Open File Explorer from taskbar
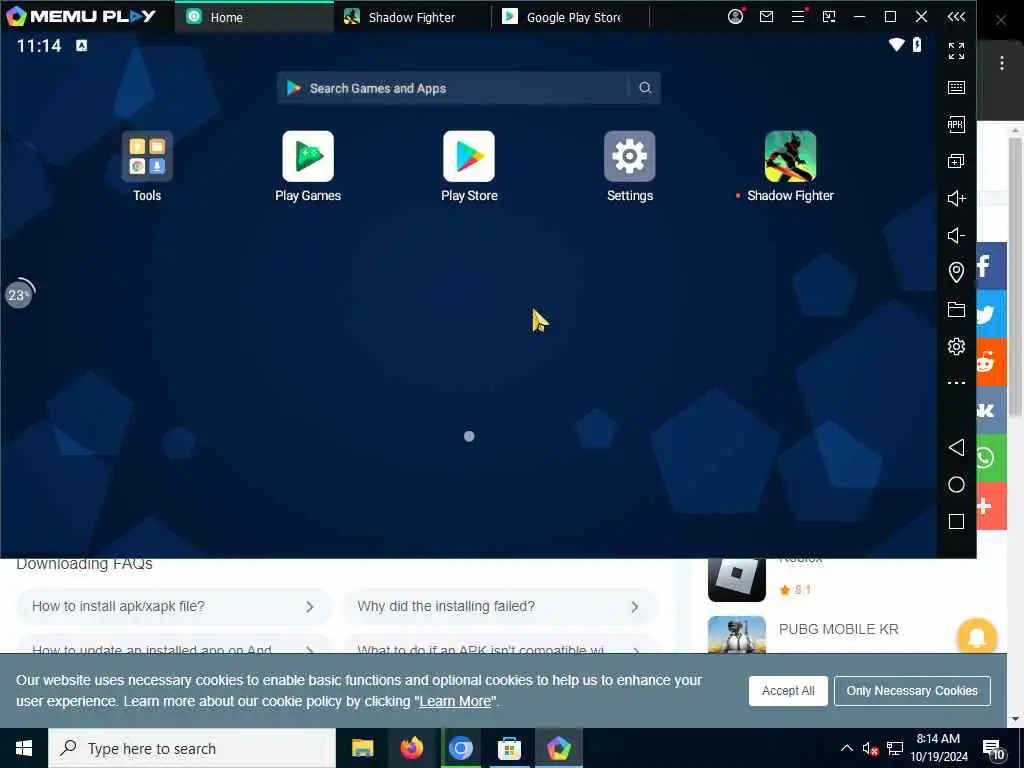Image resolution: width=1024 pixels, height=768 pixels. (x=362, y=748)
